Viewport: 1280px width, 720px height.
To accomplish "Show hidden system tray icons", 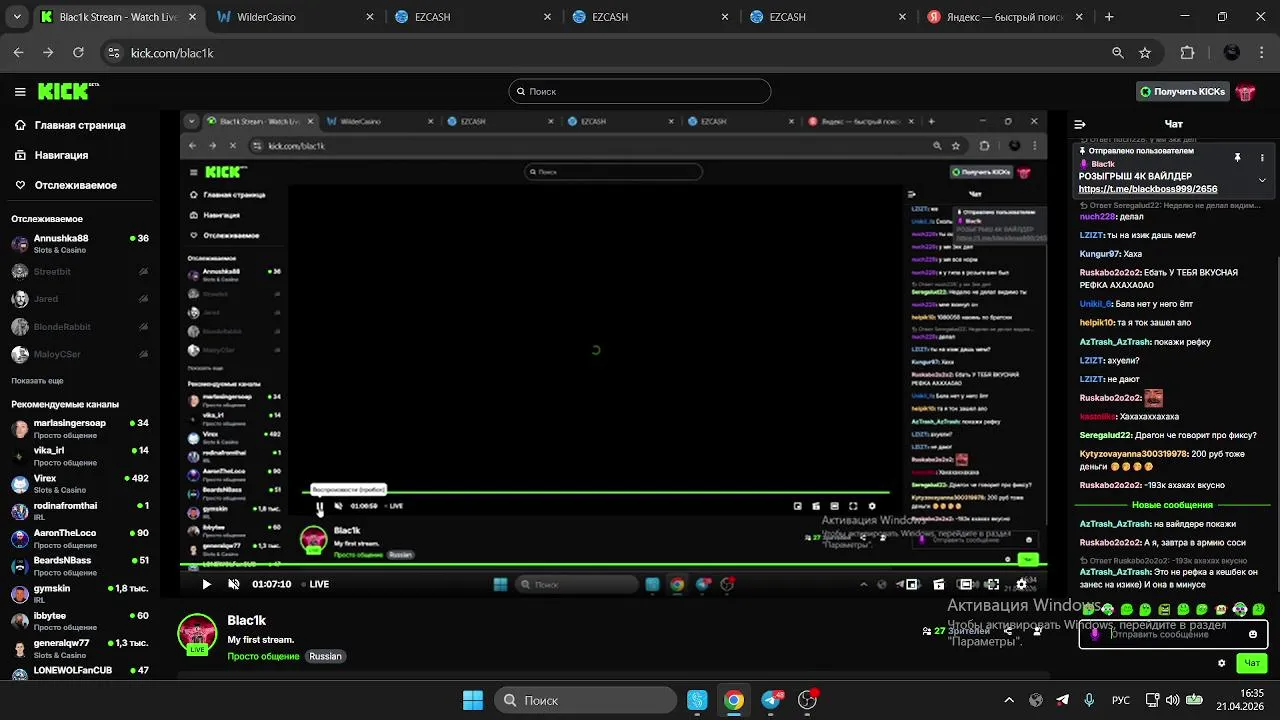I will pyautogui.click(x=1008, y=700).
